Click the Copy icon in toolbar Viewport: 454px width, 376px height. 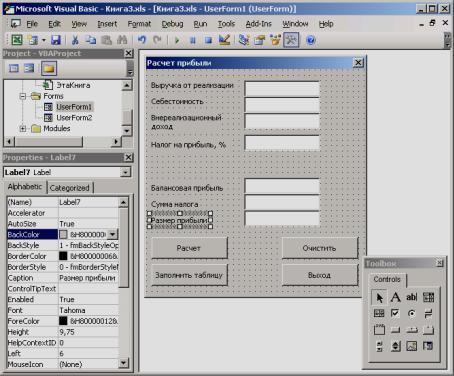tap(91, 40)
